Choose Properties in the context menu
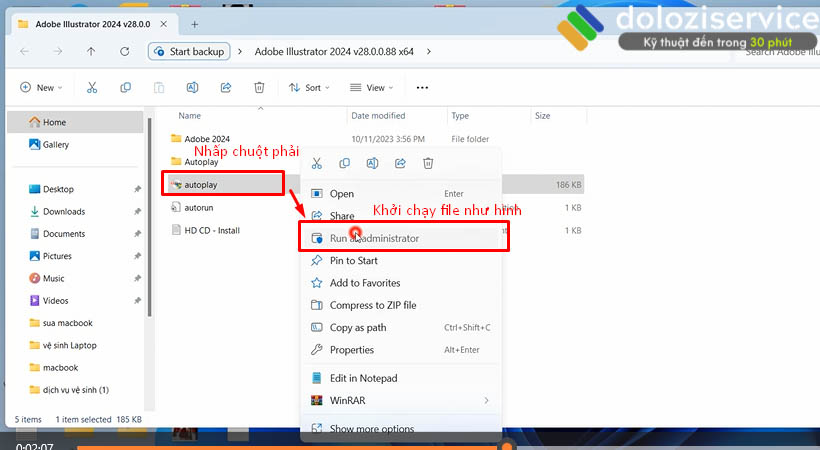This screenshot has width=820, height=450. [x=351, y=350]
